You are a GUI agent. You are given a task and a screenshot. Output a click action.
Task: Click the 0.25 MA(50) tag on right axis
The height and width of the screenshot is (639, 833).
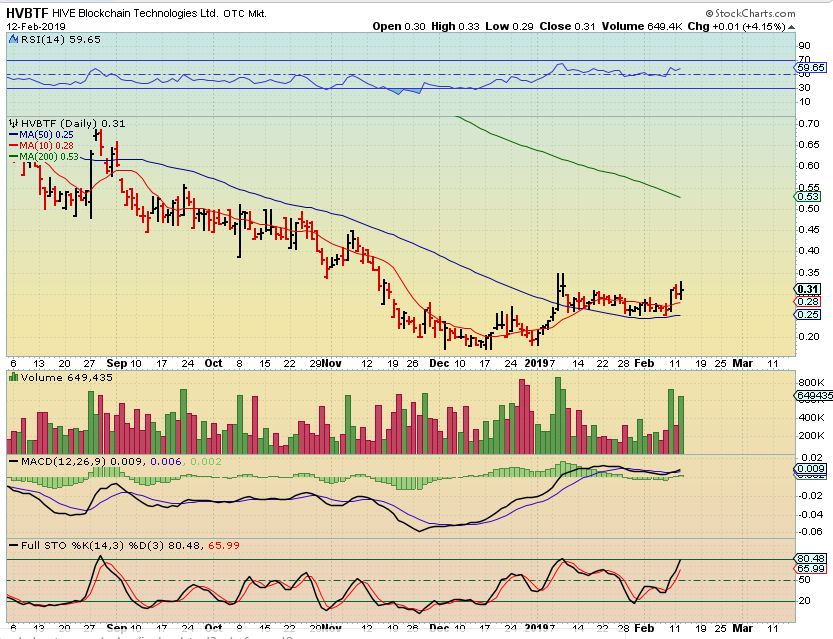(x=809, y=314)
